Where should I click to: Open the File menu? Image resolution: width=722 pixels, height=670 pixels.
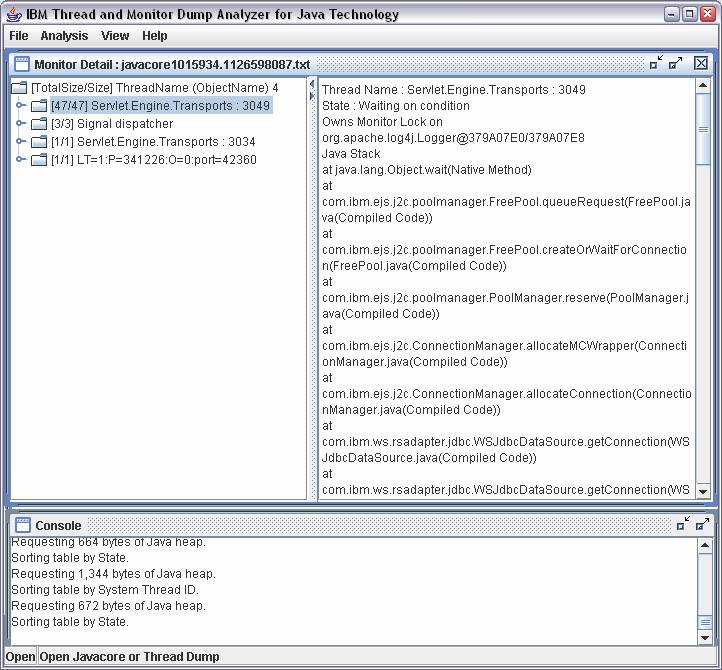pos(18,36)
